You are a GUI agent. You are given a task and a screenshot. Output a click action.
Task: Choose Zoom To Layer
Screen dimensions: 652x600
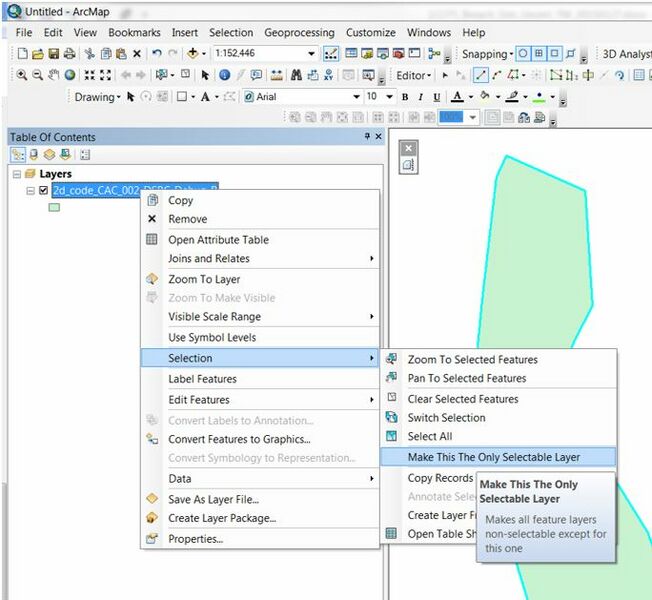click(x=260, y=279)
